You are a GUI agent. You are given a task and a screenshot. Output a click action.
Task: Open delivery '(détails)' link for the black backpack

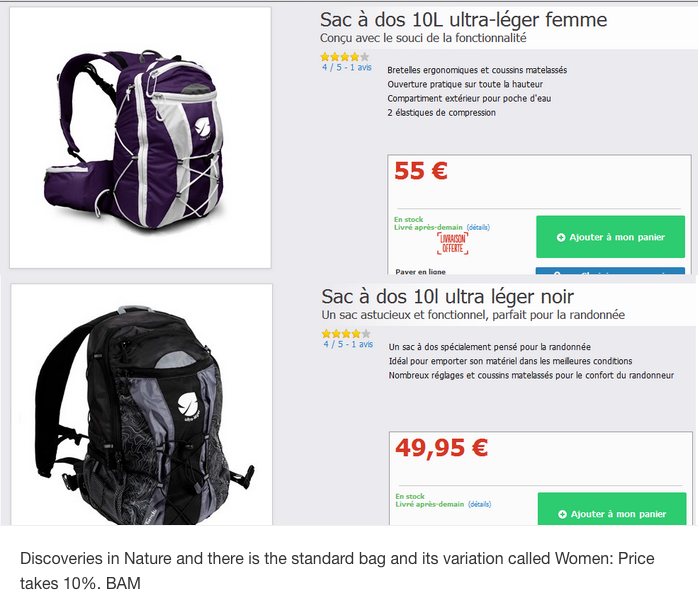pos(479,504)
